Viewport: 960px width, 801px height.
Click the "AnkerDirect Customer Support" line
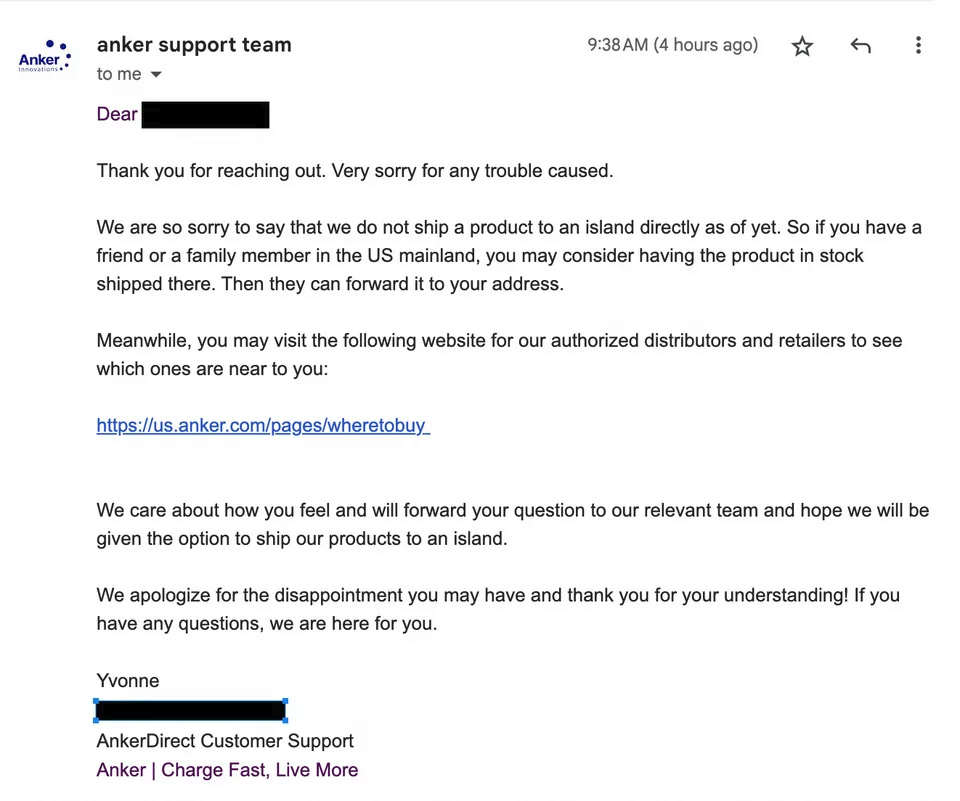[x=225, y=741]
